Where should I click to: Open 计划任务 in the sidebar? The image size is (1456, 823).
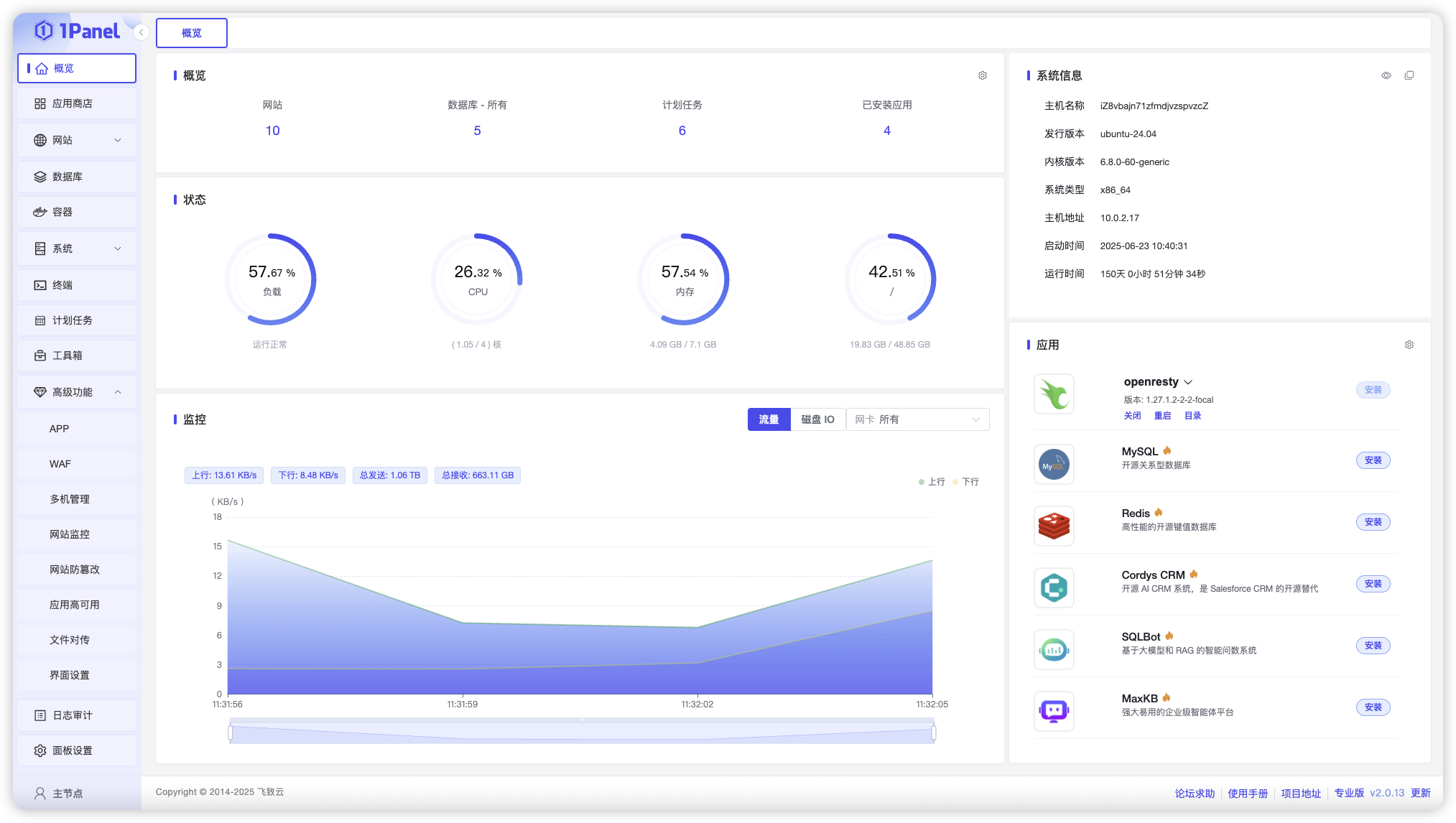coord(76,320)
